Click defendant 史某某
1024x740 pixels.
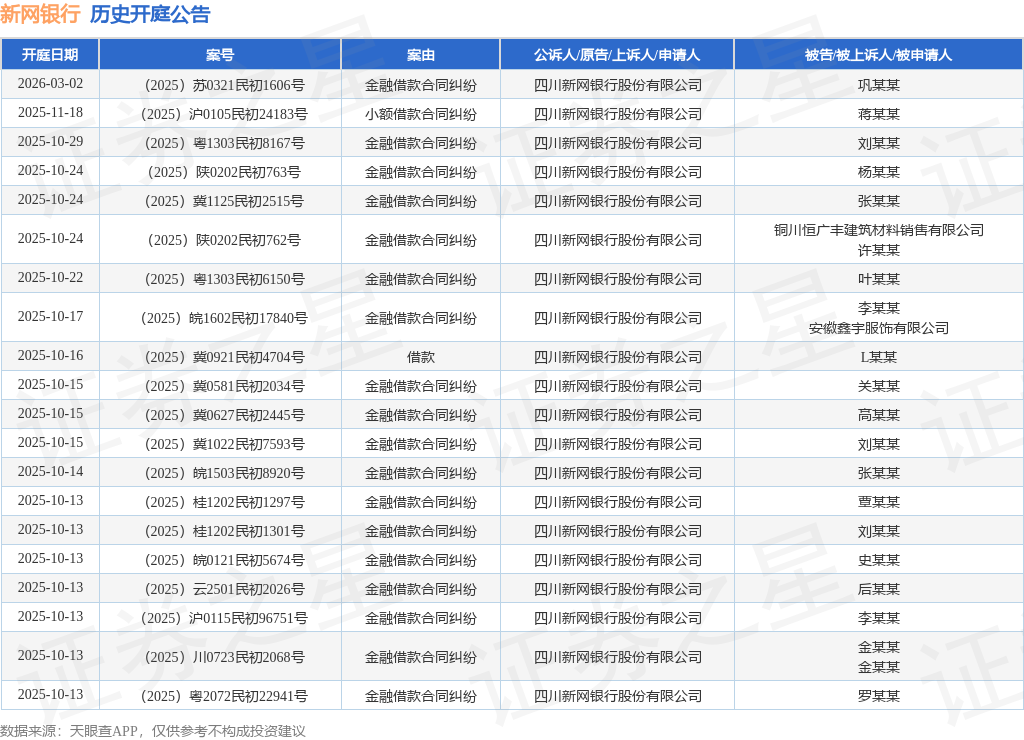coord(878,560)
